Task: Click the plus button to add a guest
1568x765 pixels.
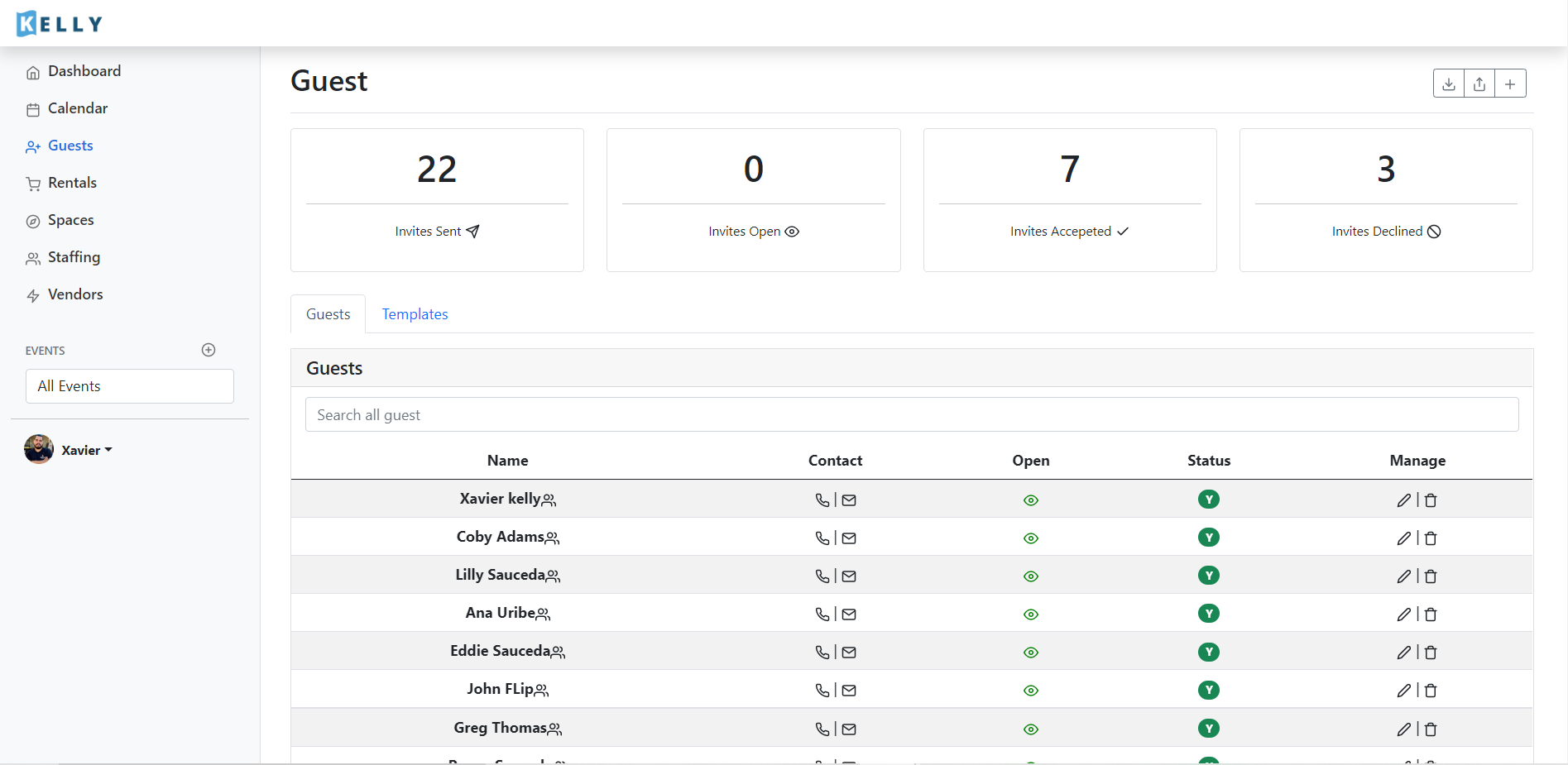Action: coord(1510,84)
